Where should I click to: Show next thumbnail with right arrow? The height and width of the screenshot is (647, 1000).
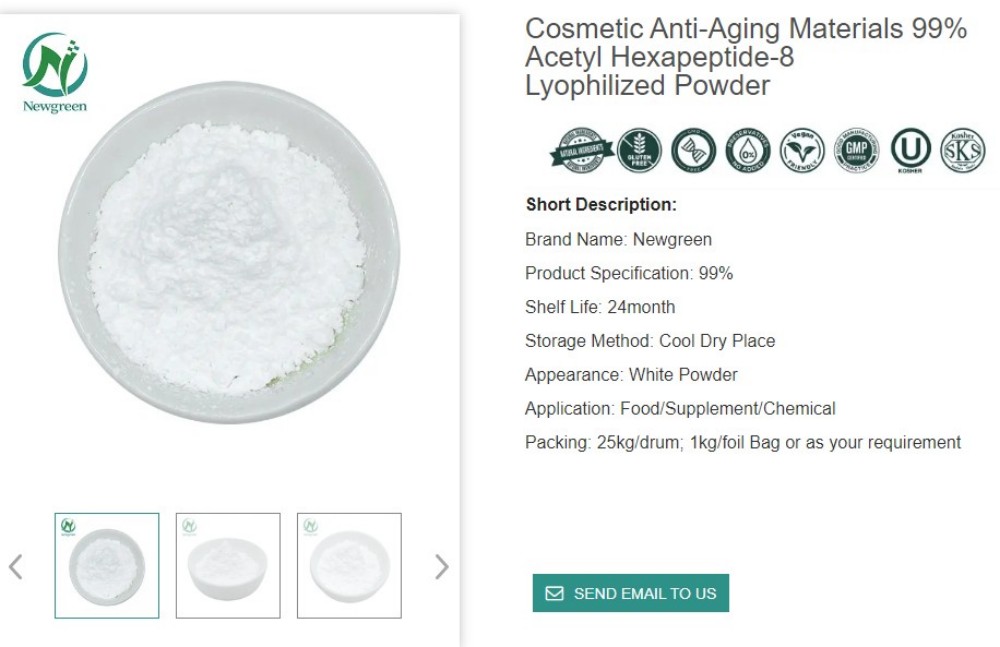coord(441,567)
